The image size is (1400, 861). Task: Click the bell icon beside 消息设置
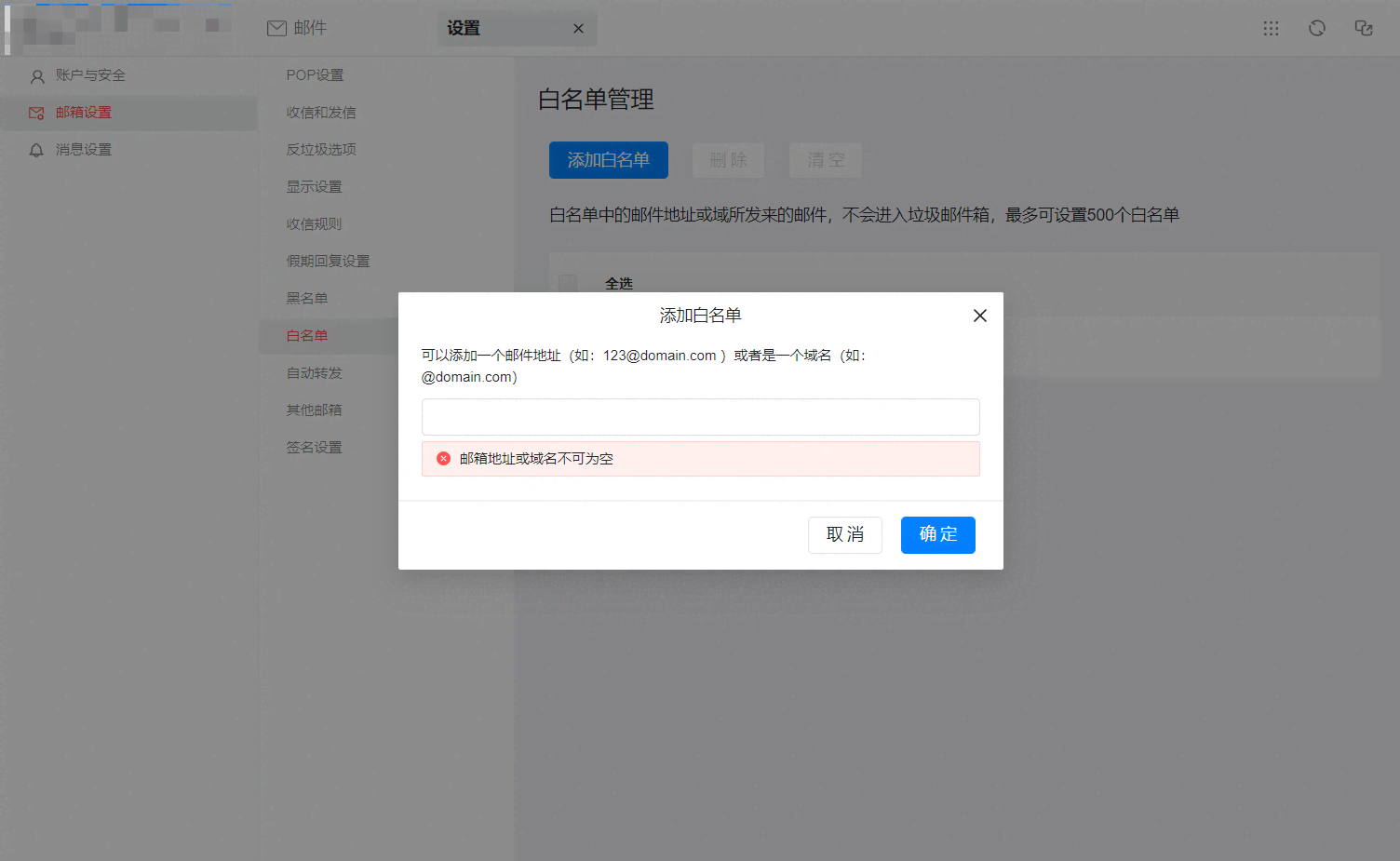point(36,150)
